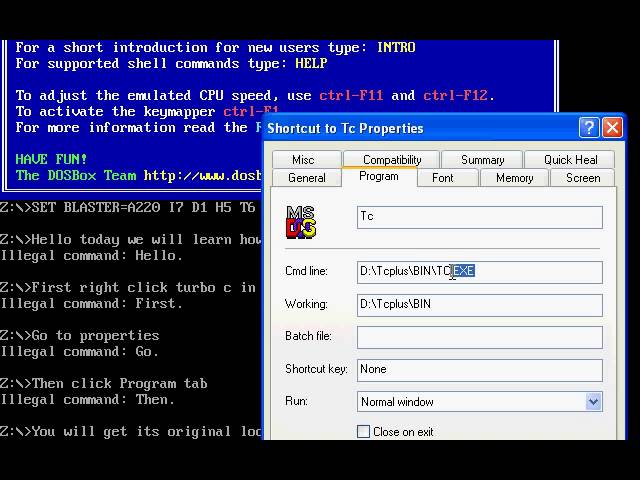The width and height of the screenshot is (640, 480).
Task: Click the red ctrl-F12 text in DOSBox
Action: pyautogui.click(x=455, y=96)
